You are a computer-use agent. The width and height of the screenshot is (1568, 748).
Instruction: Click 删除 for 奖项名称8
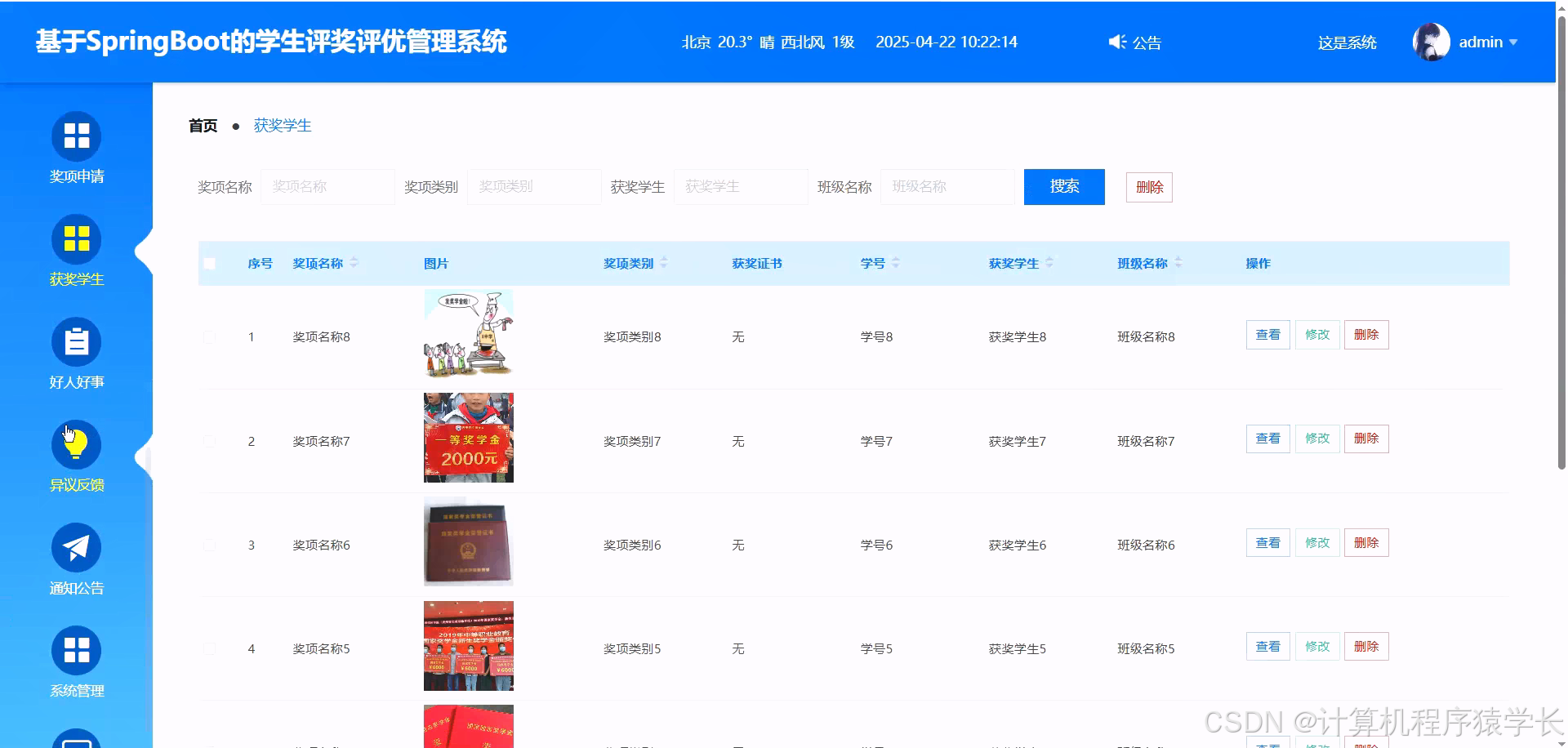tap(1366, 335)
